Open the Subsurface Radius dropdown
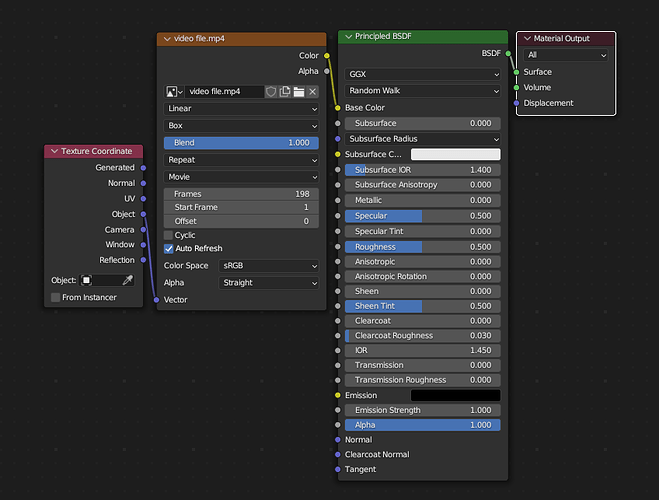Screen dimensions: 659x500 (423, 139)
